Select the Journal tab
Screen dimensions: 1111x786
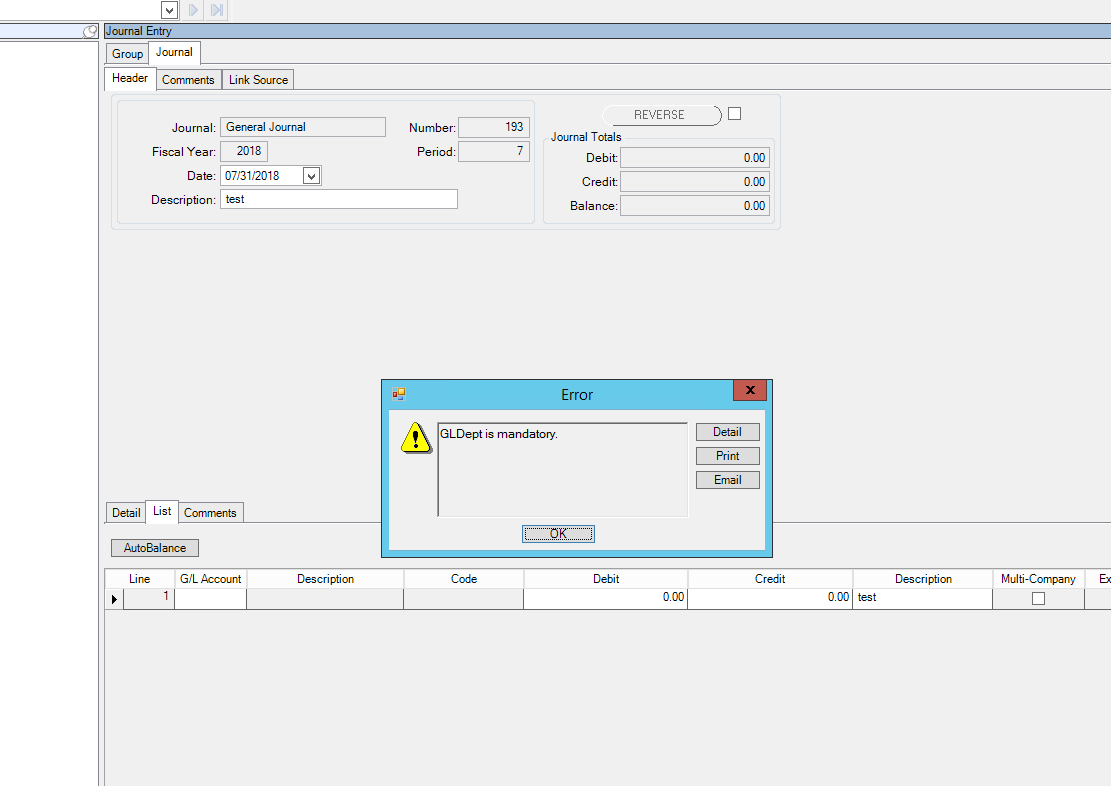[x=174, y=52]
